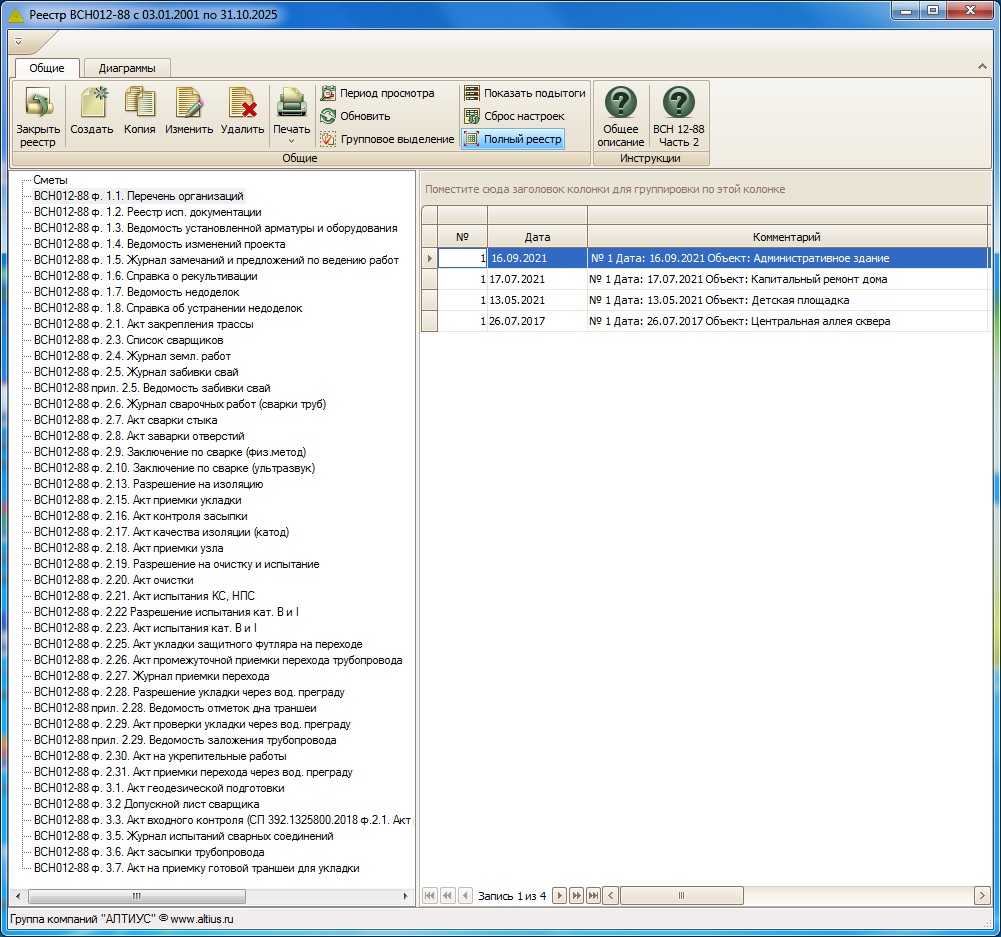Switch to the Диаграммы tab
The image size is (1001, 937).
(x=127, y=68)
